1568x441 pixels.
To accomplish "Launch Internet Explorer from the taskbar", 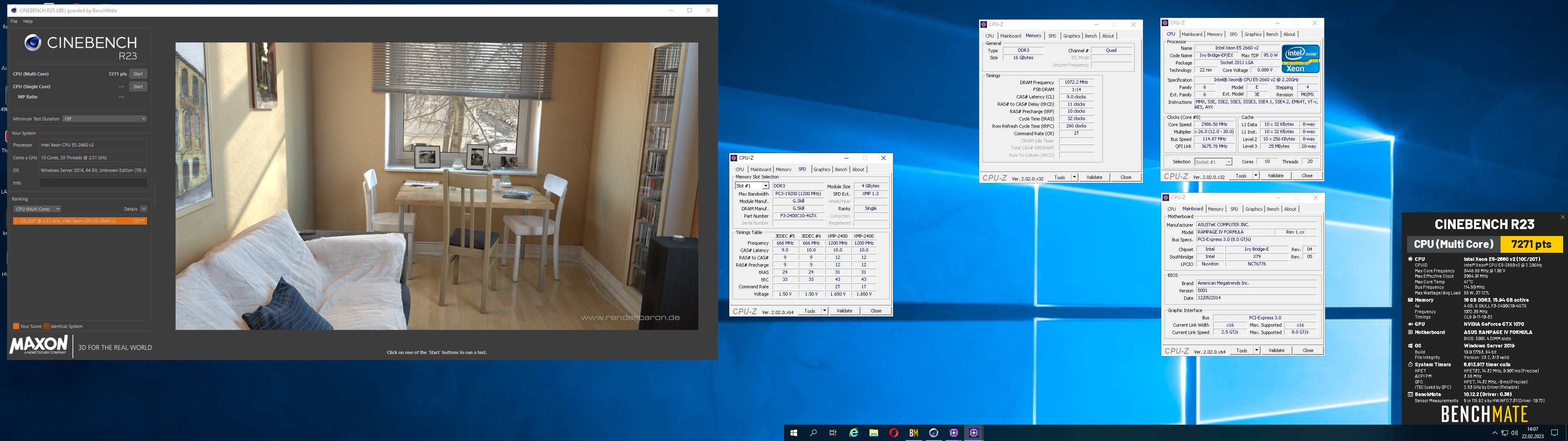I will click(x=853, y=433).
